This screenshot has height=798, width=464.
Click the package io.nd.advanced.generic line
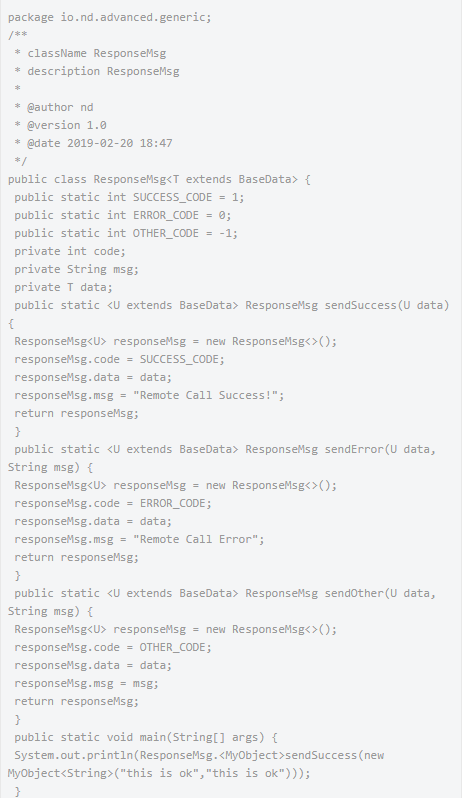109,17
